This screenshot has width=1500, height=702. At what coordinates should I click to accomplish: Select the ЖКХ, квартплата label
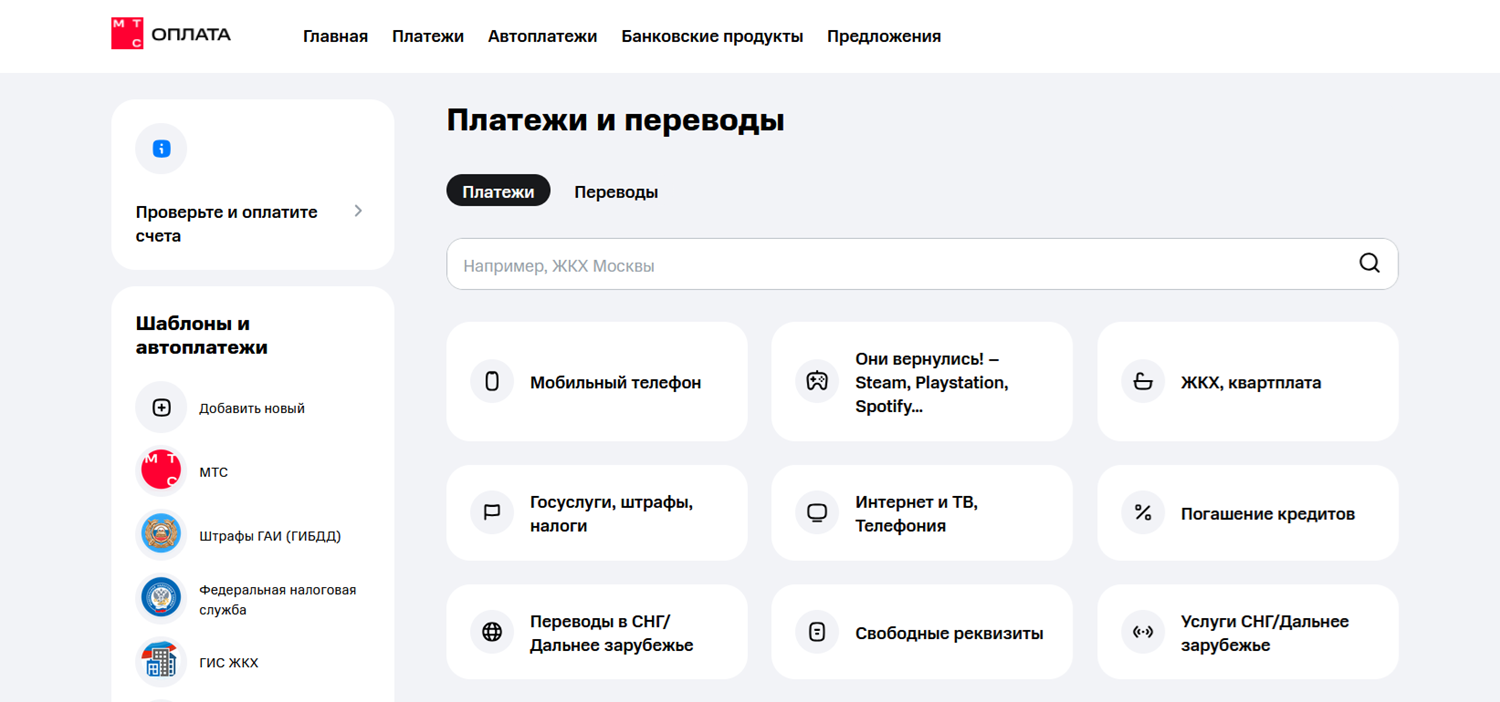pos(1251,383)
